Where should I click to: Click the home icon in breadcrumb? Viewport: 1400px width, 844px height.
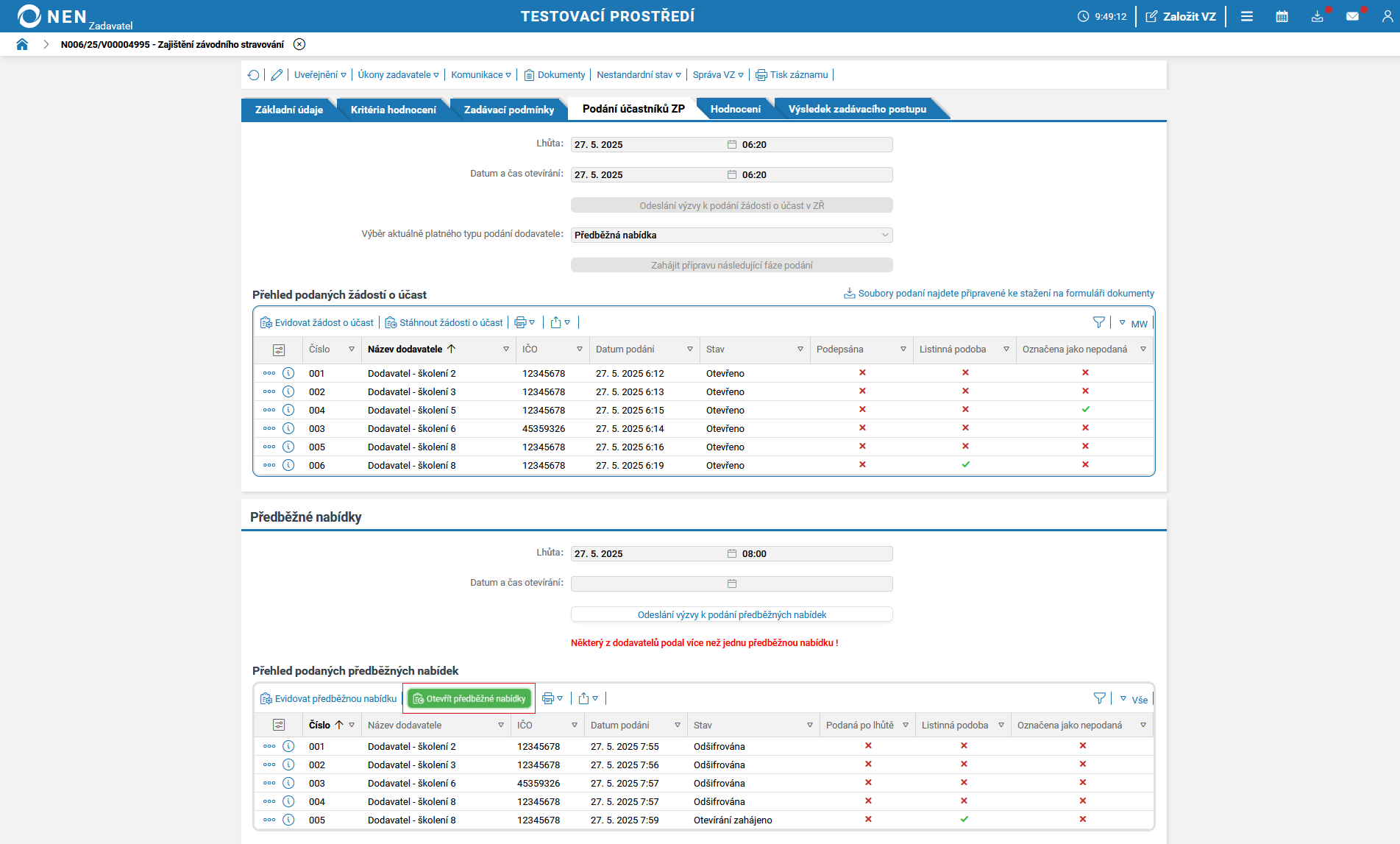(22, 44)
